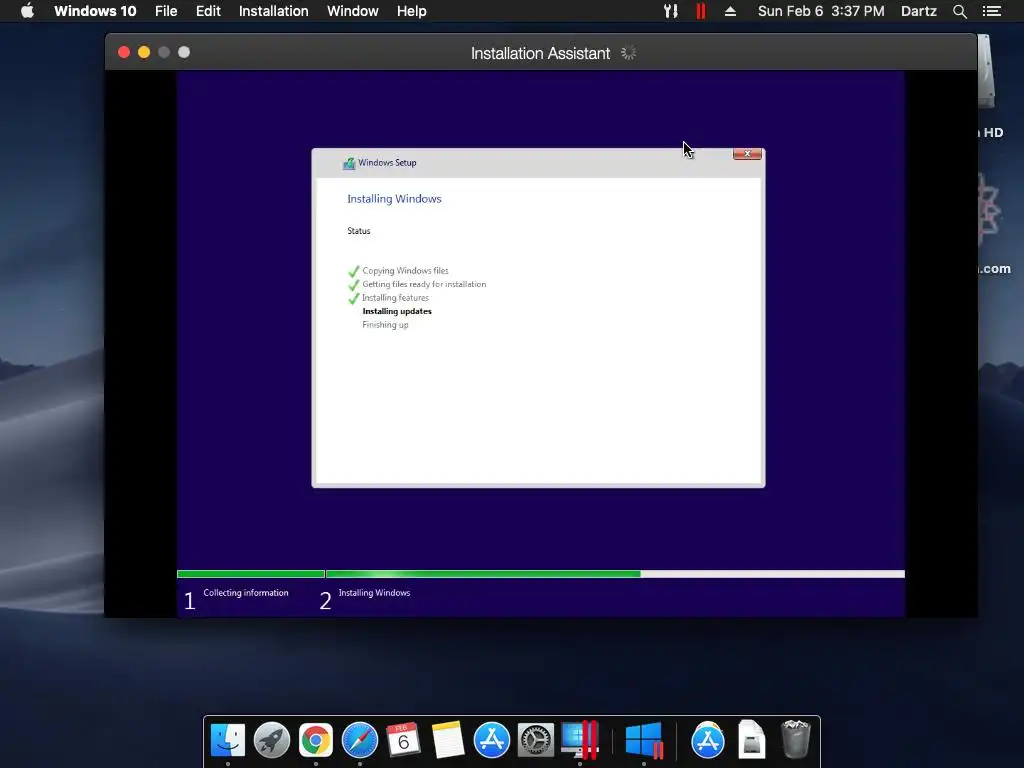Click the Parallels red bars menu bar icon
This screenshot has width=1024, height=768.
click(701, 11)
